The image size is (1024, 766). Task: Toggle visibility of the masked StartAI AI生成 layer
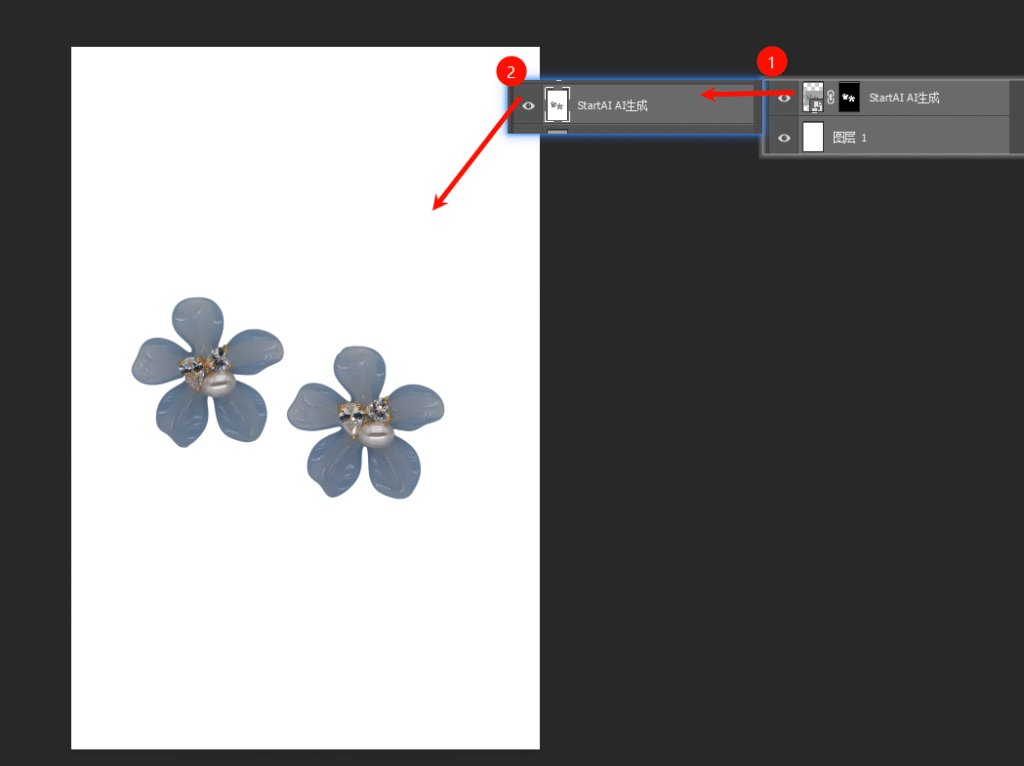[784, 98]
